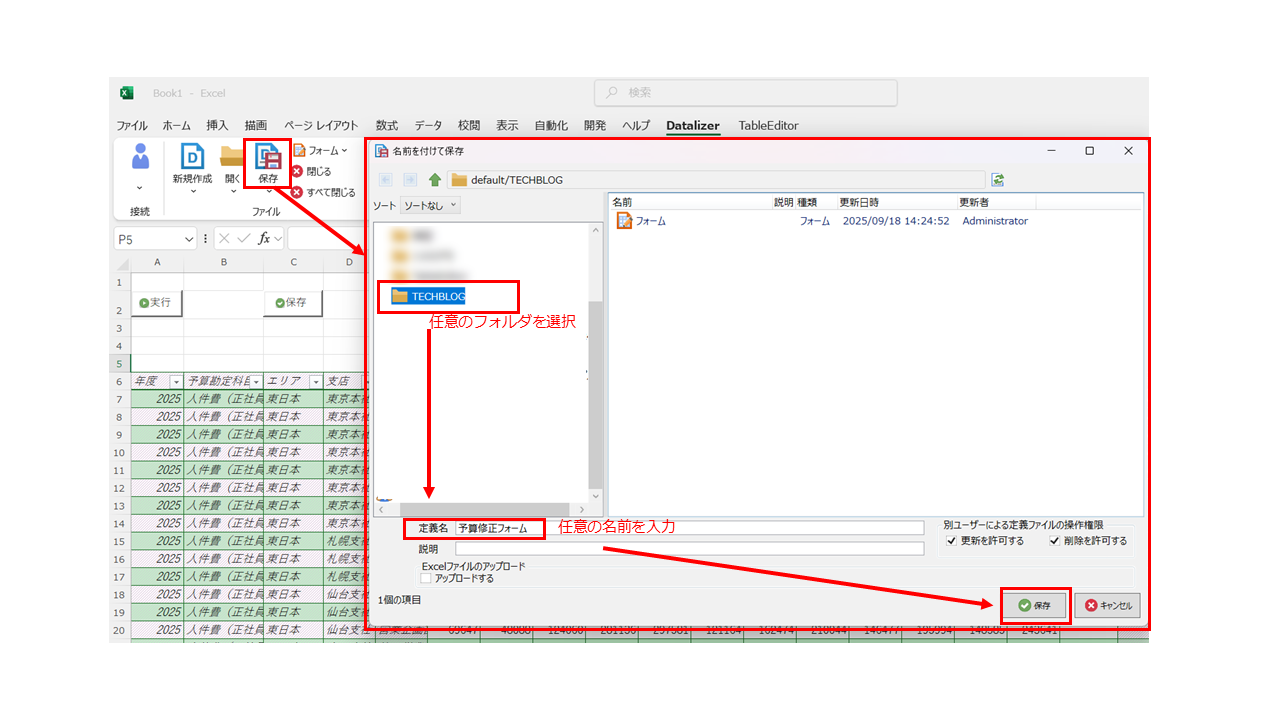Click the Datalizer 保存 ribbon icon
Screen dimensions: 1280x720
click(268, 158)
